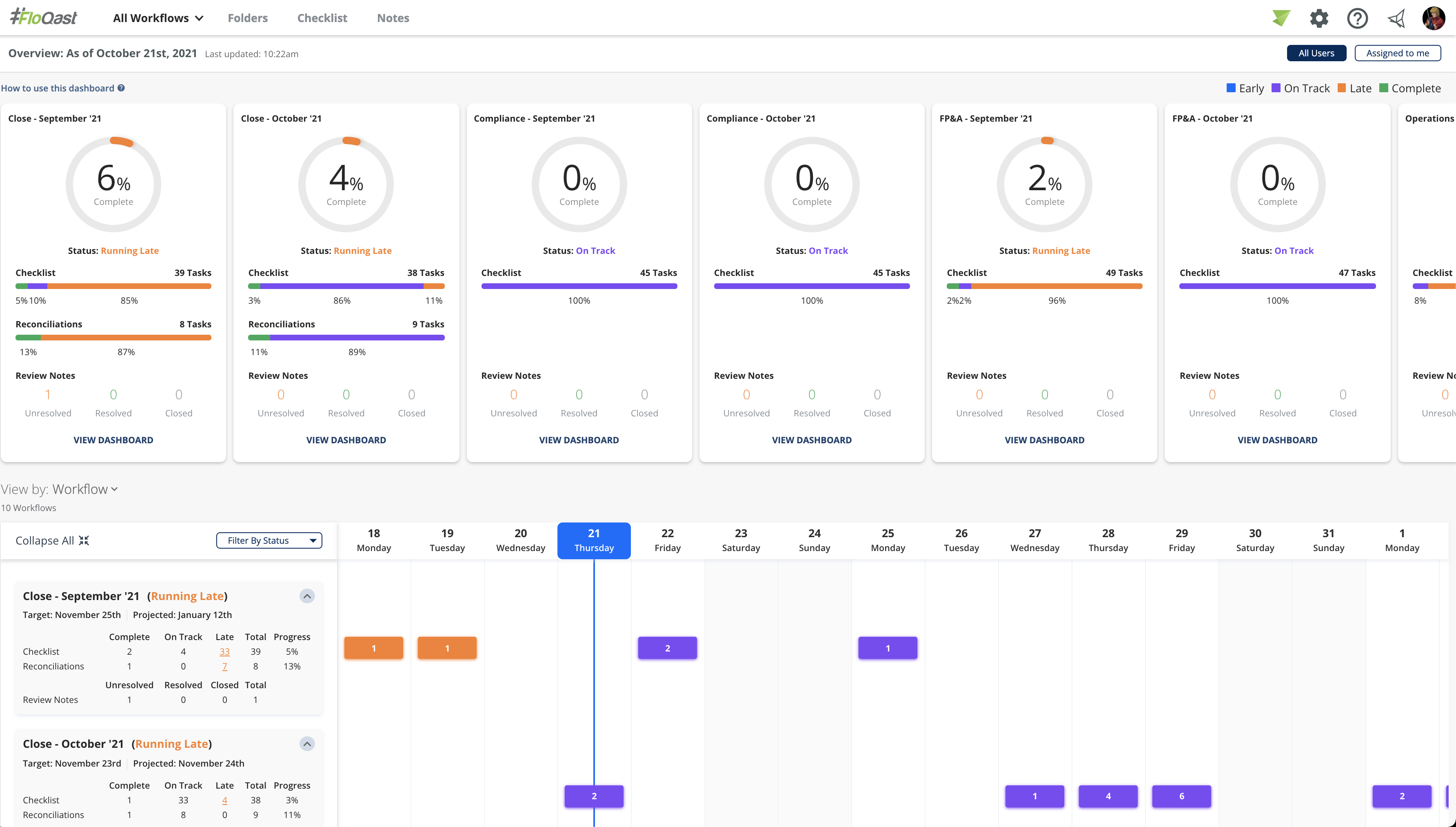View dashboard for Close - October '21

coord(346,440)
